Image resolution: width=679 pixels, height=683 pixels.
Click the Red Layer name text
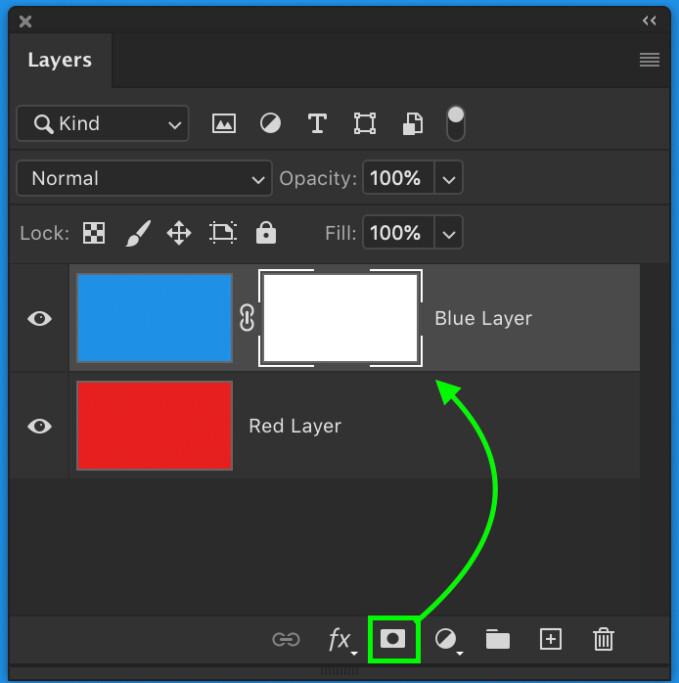pos(295,426)
